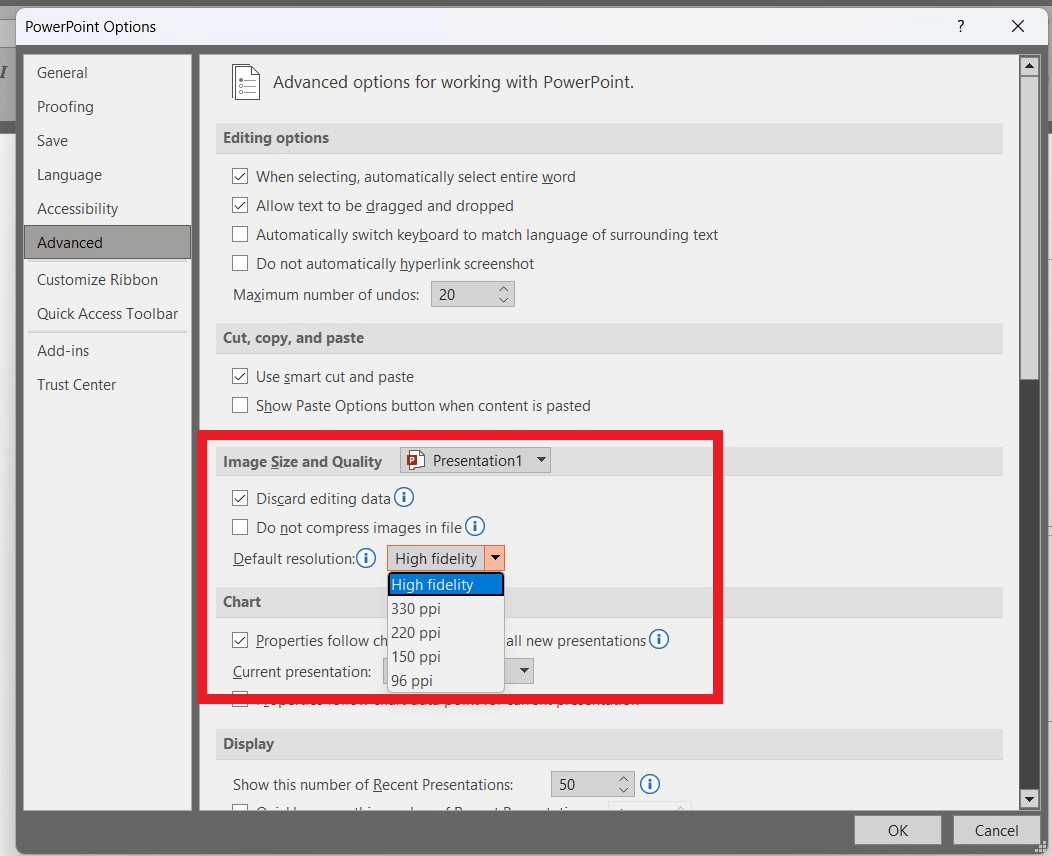The height and width of the screenshot is (856, 1052).
Task: Click OK to apply the settings
Action: pos(896,830)
